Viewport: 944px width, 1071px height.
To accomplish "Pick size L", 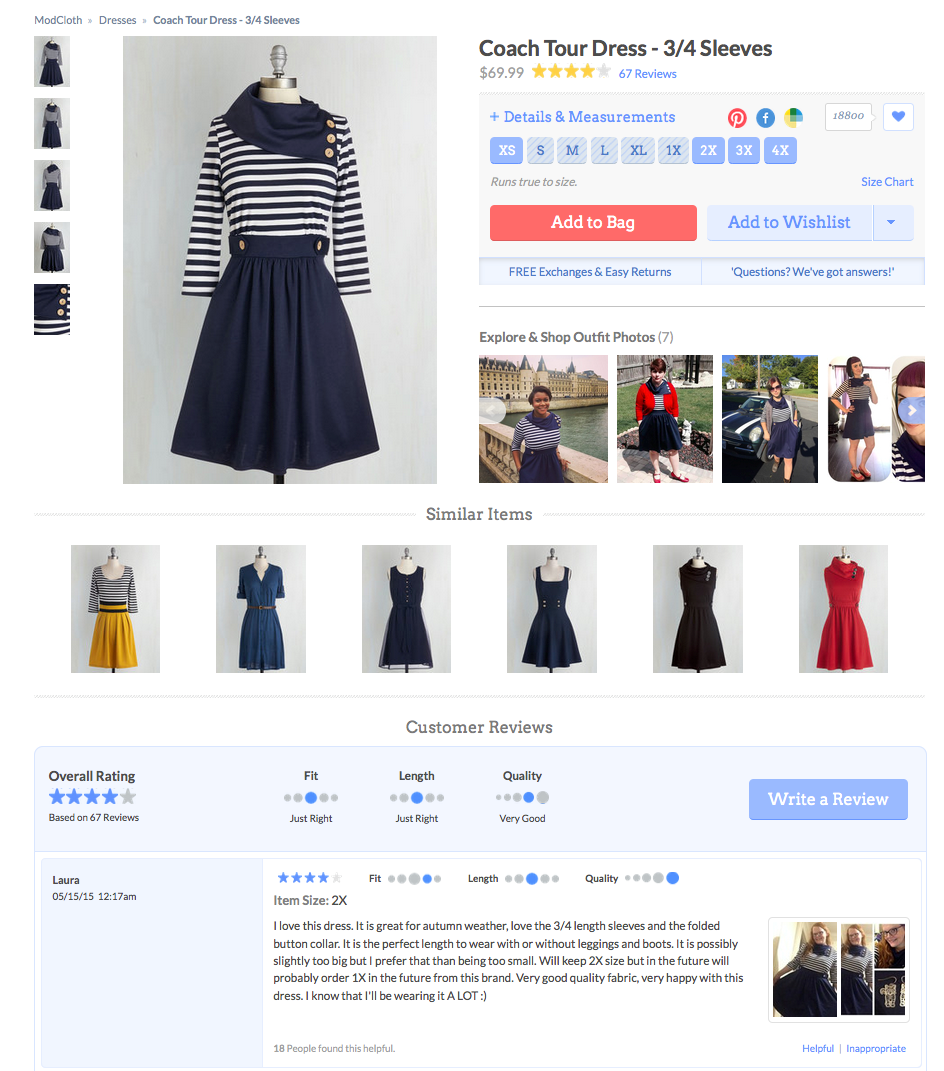I will tap(605, 150).
